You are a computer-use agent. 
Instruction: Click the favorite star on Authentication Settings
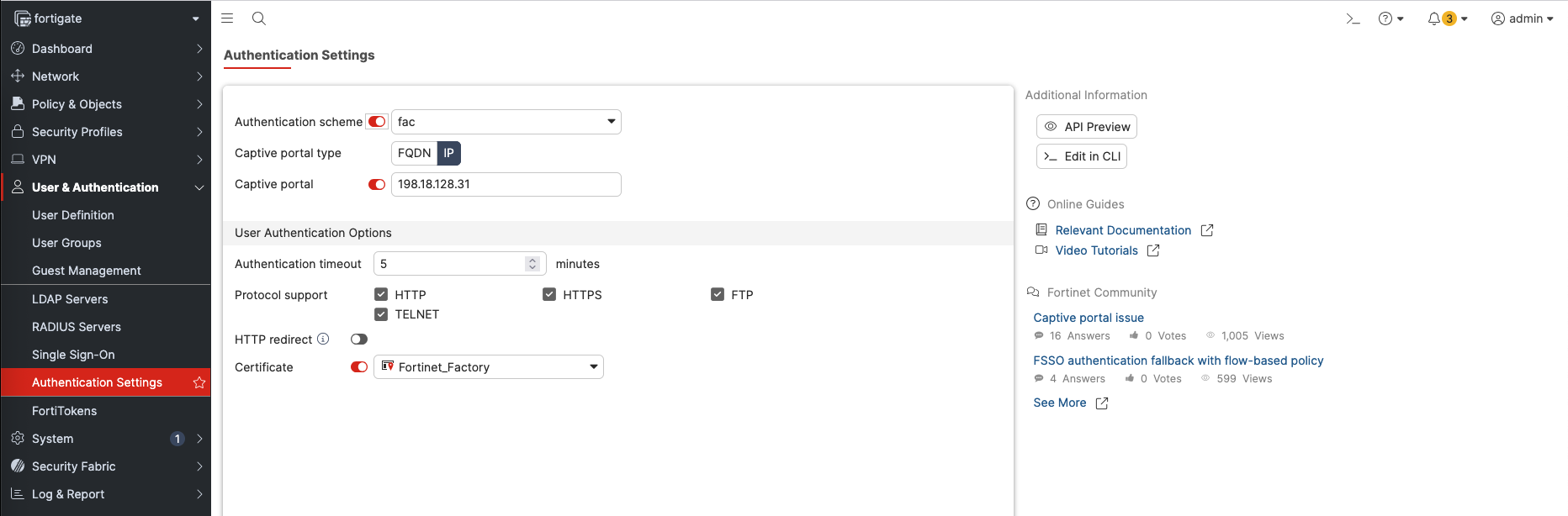click(x=199, y=382)
